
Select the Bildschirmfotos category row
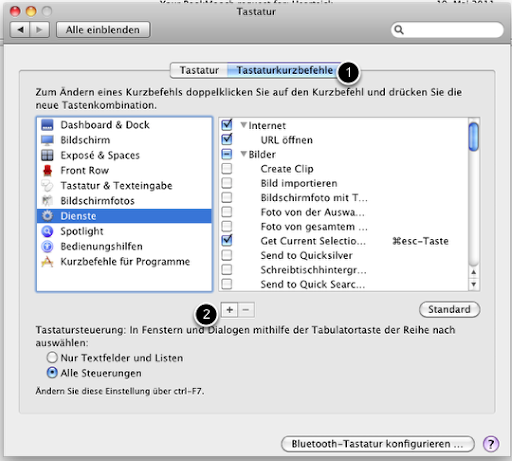coord(124,201)
